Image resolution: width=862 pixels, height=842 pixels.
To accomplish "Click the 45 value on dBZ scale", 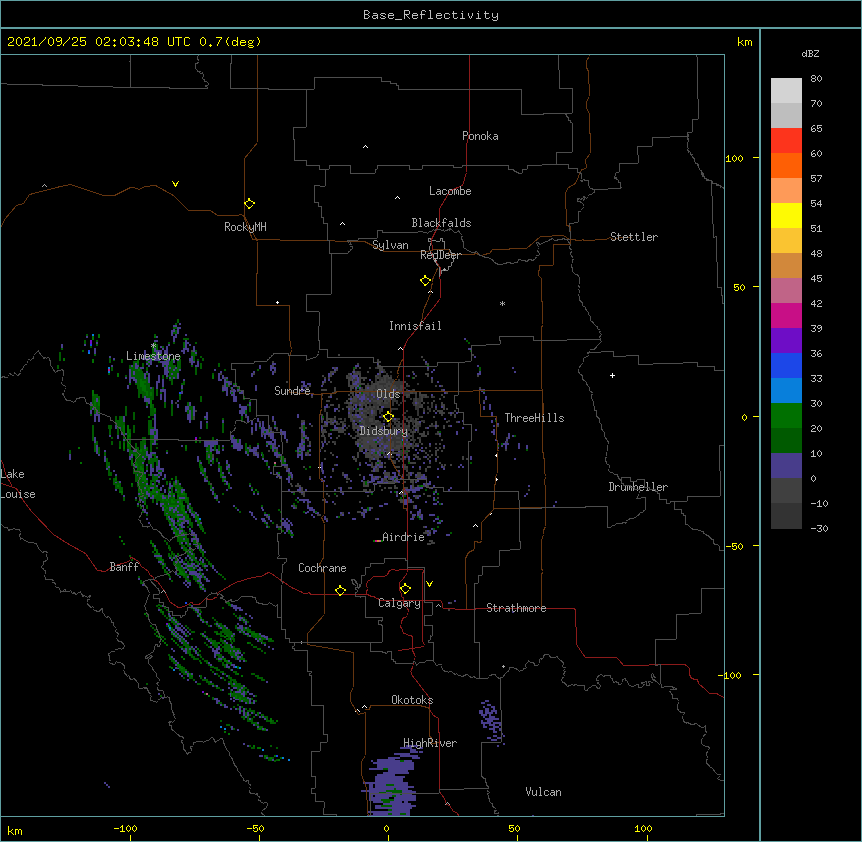I will 816,278.
